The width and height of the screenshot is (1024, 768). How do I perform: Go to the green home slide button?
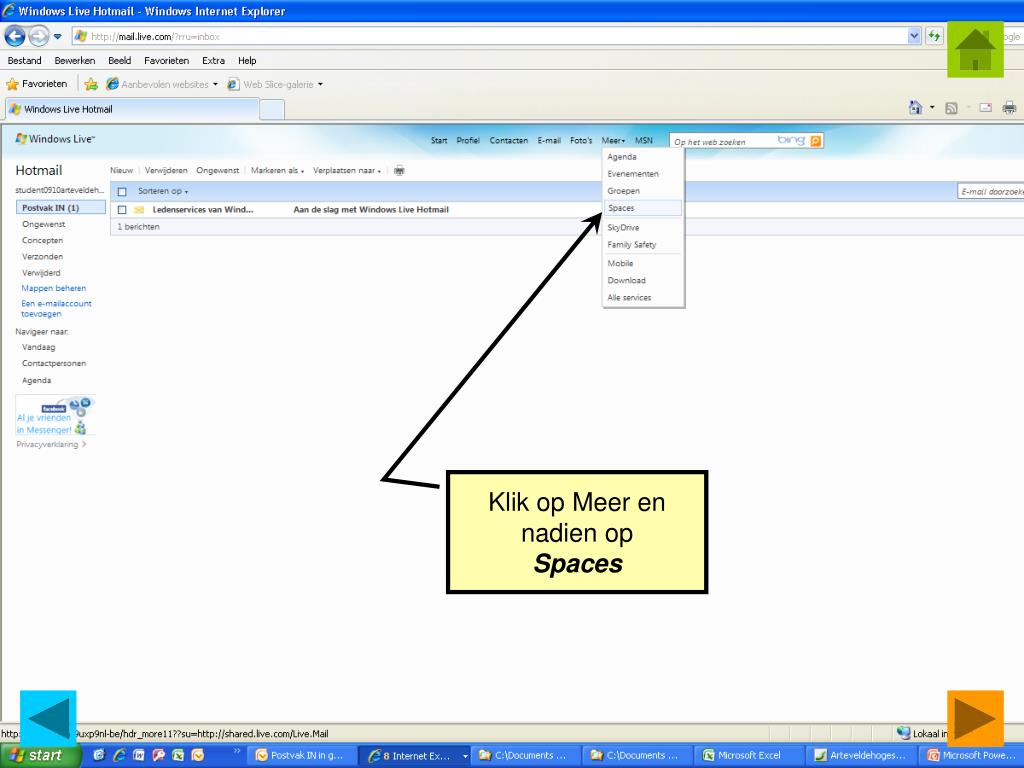(975, 50)
